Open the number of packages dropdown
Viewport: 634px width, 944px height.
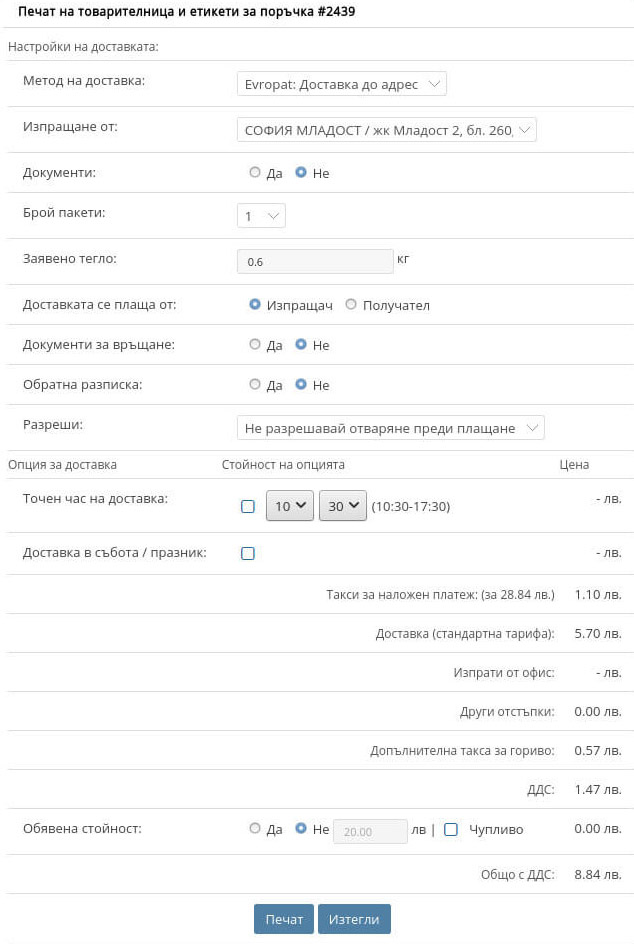[x=261, y=216]
